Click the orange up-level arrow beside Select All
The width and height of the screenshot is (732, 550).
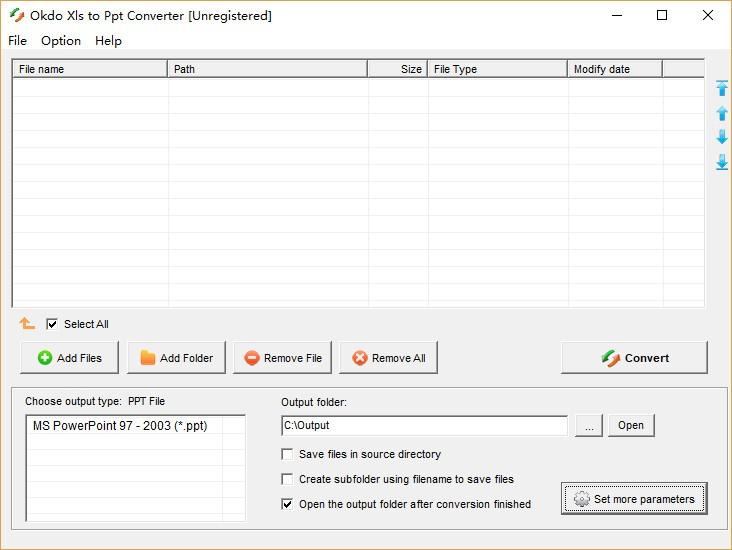coord(27,323)
